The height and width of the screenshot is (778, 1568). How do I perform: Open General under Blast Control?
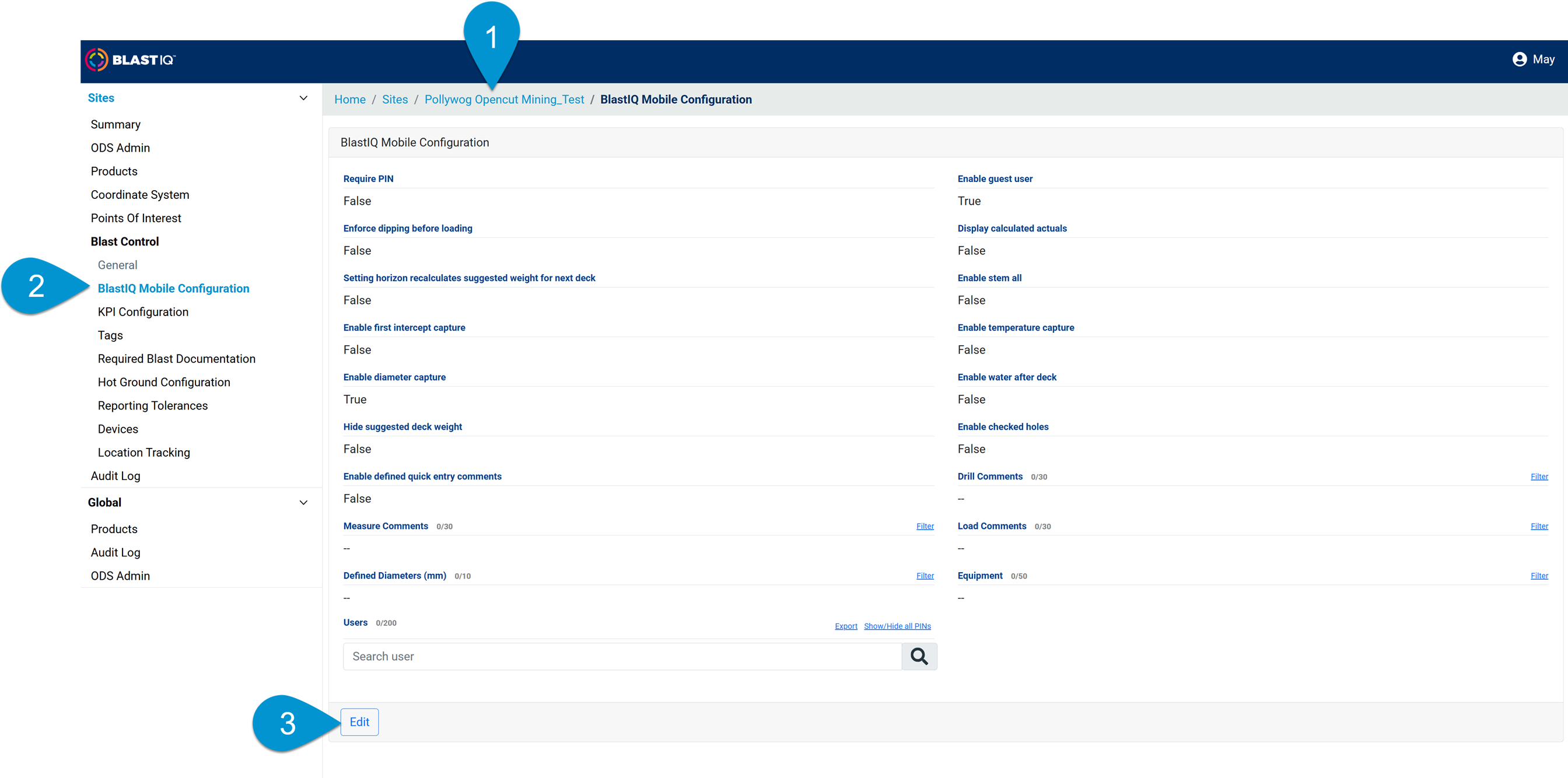117,265
